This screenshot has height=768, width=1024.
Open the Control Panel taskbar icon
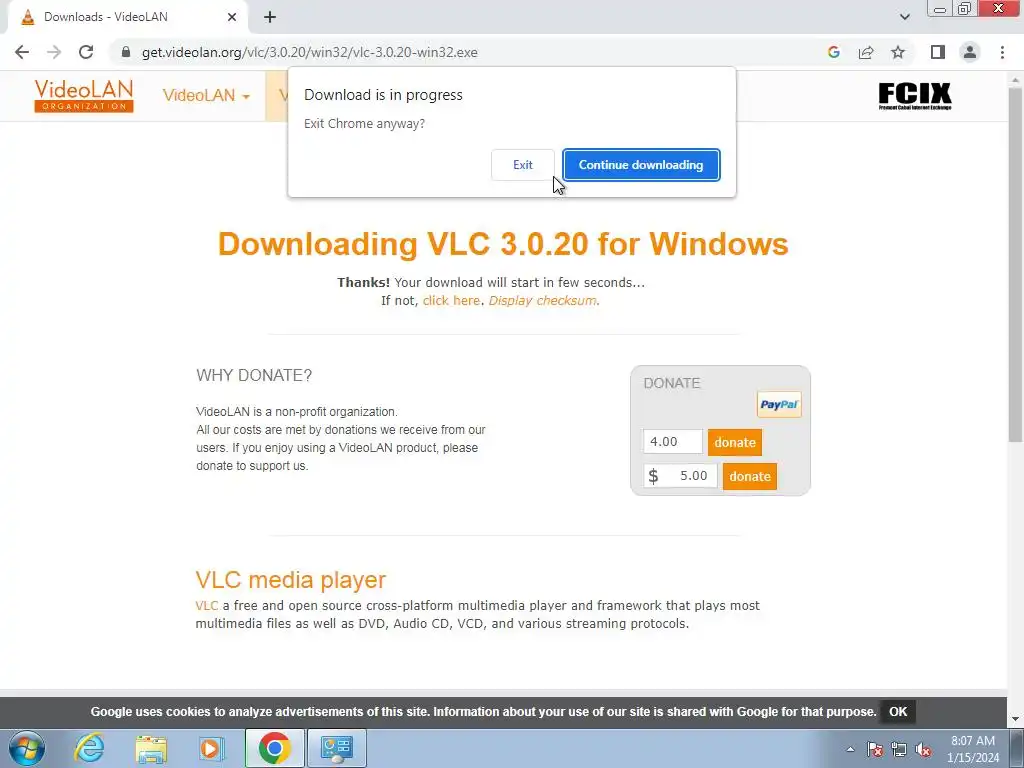[x=336, y=748]
